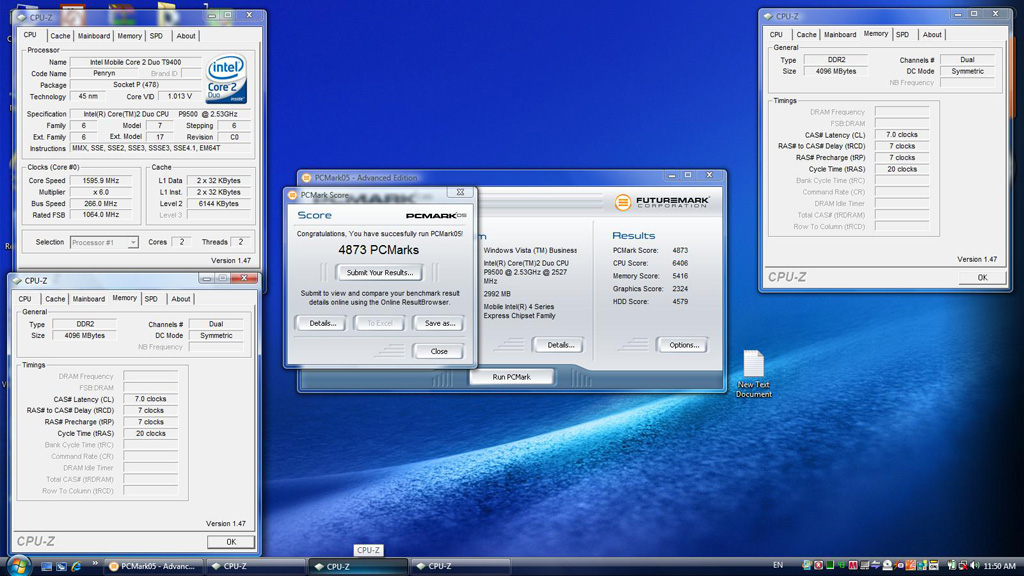Select Cache tab in bottom-left CPU-Z
Screen dimensions: 1024x576
[x=55, y=299]
